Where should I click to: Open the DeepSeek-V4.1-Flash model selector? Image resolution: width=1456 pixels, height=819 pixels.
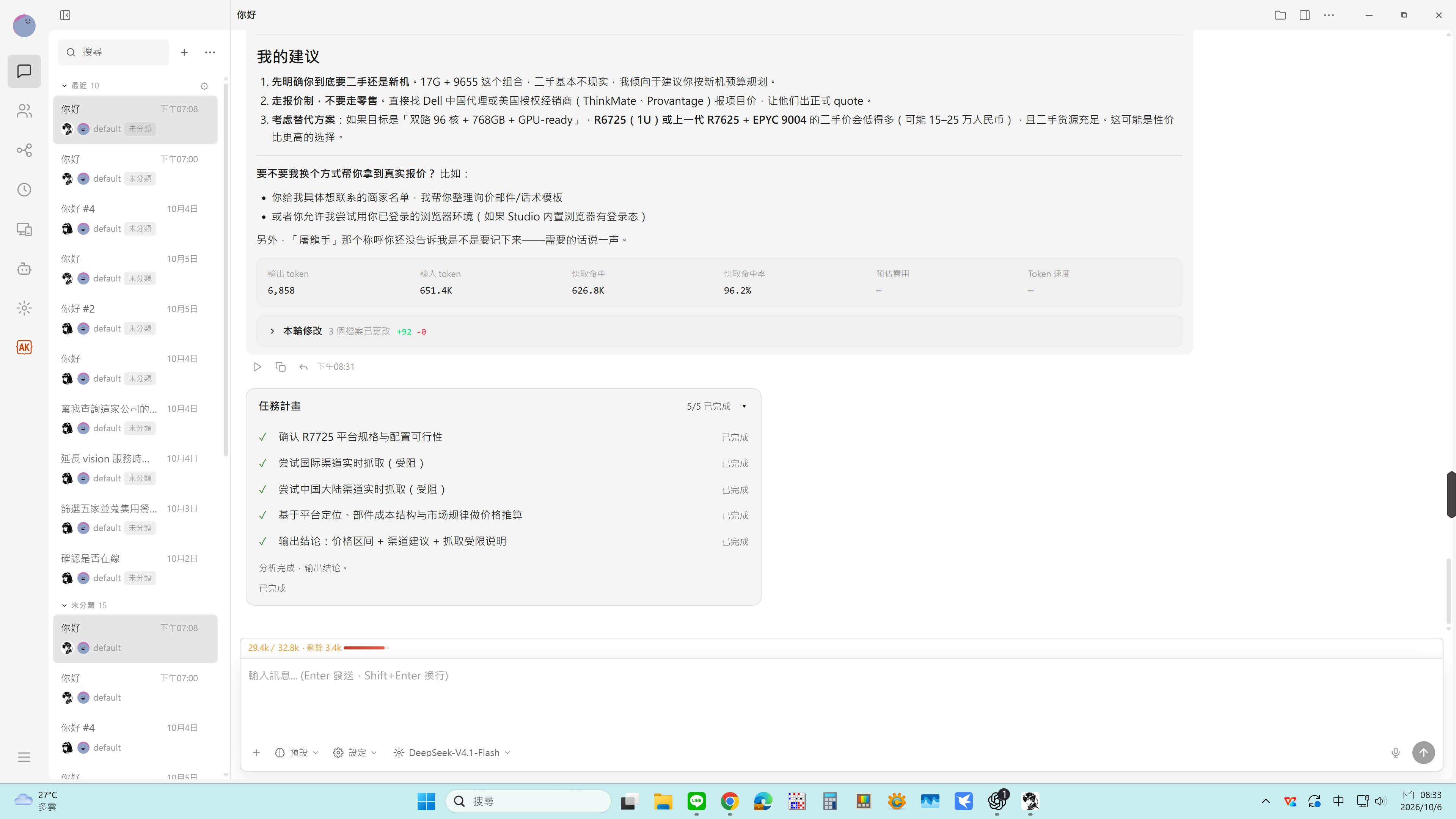pos(452,753)
